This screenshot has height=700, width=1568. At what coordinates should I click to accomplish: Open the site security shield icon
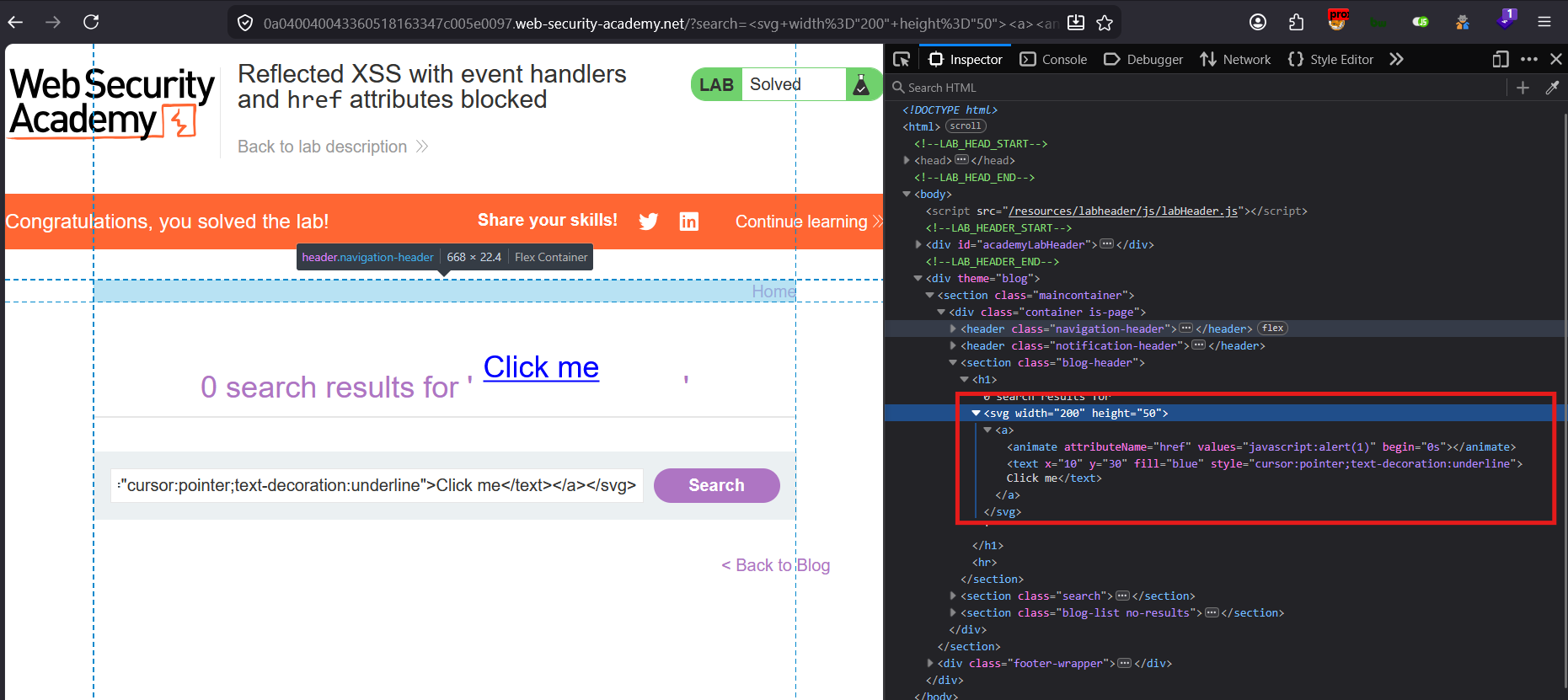[x=245, y=23]
